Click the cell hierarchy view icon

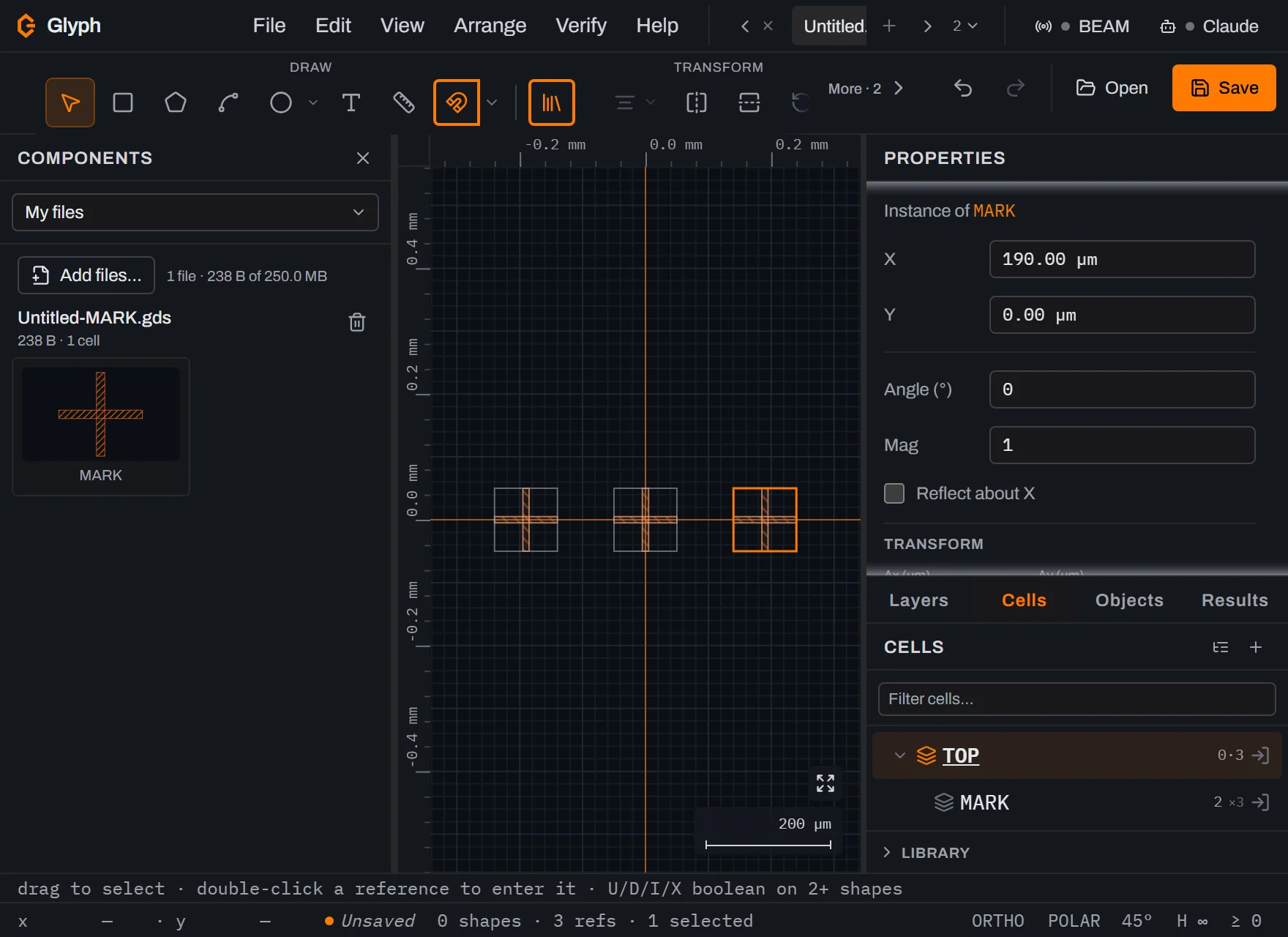(x=1221, y=647)
